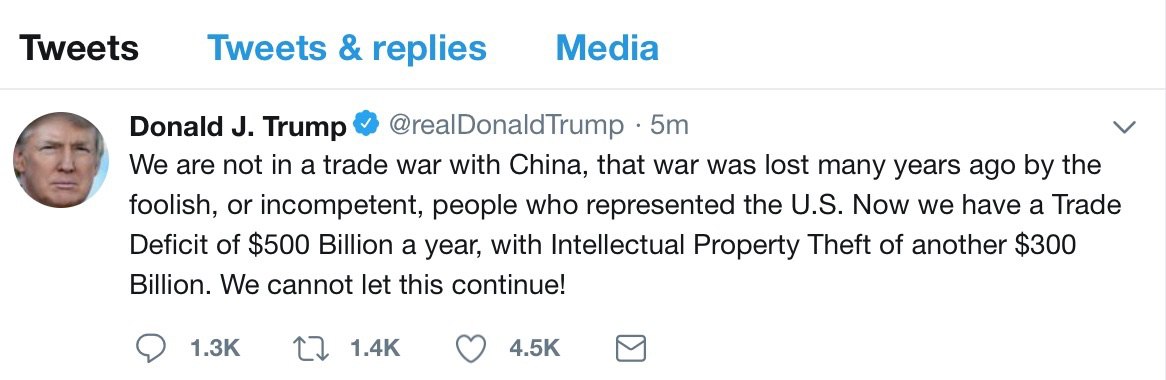Open the Tweets & replies tab

point(347,48)
